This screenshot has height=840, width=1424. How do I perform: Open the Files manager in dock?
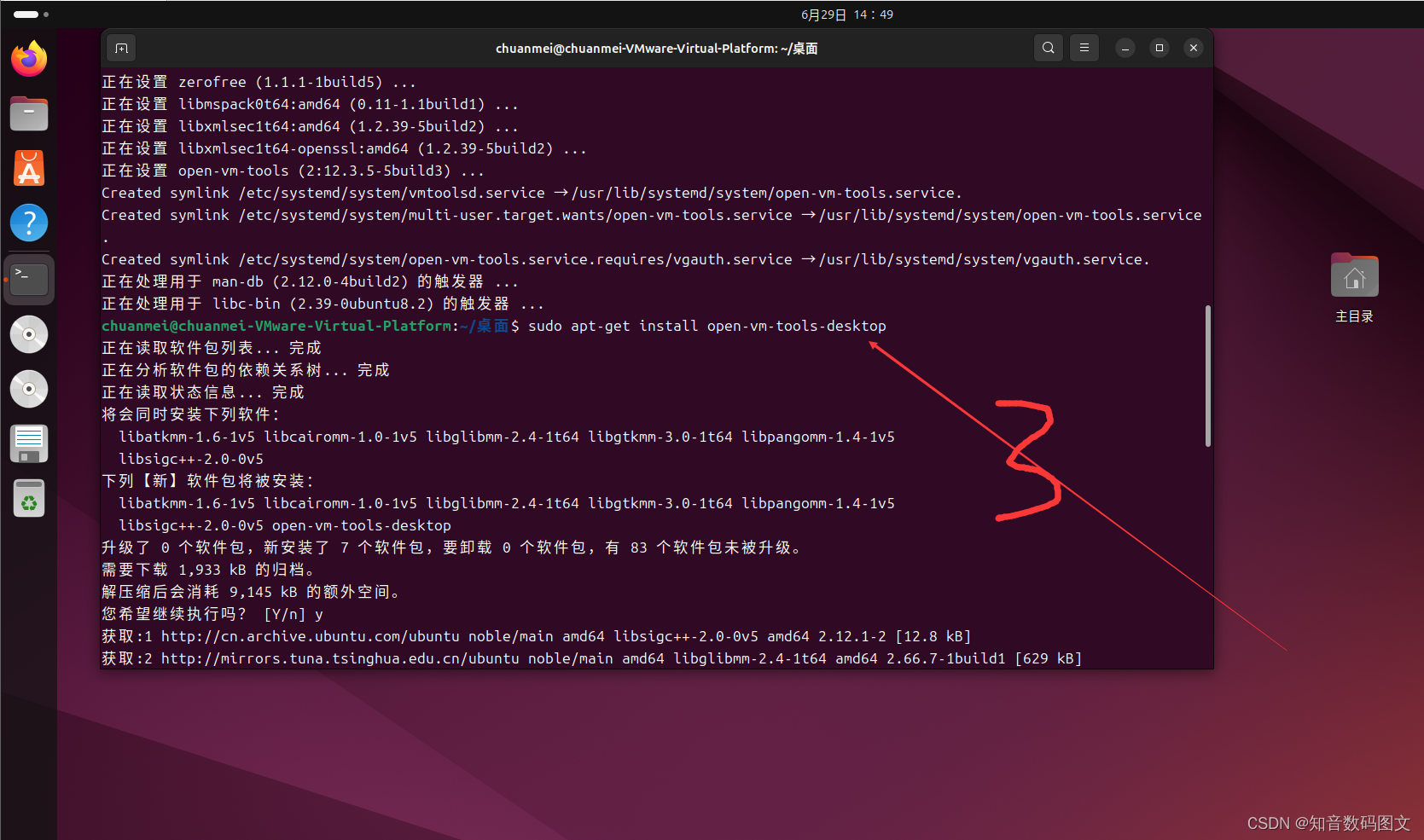click(x=29, y=113)
